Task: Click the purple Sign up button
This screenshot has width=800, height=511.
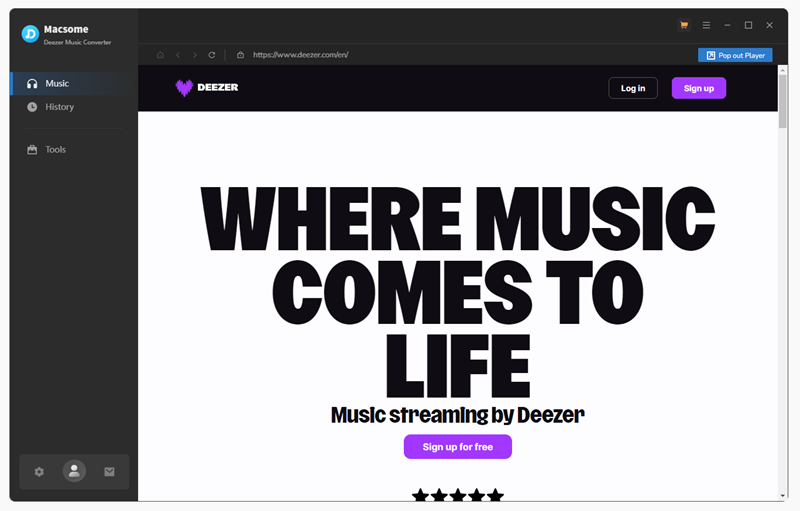Action: [698, 88]
